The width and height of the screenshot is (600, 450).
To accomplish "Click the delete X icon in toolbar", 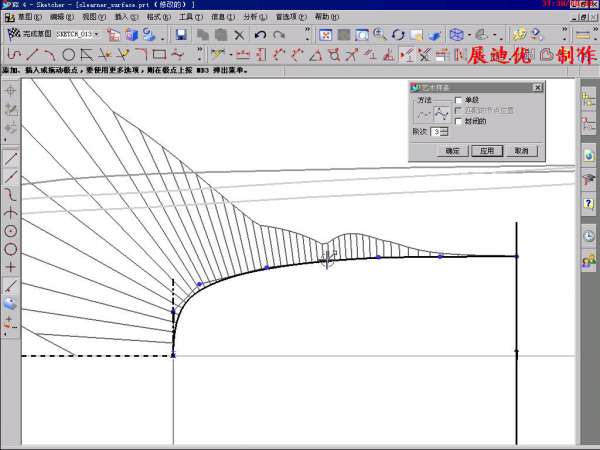I will (238, 35).
